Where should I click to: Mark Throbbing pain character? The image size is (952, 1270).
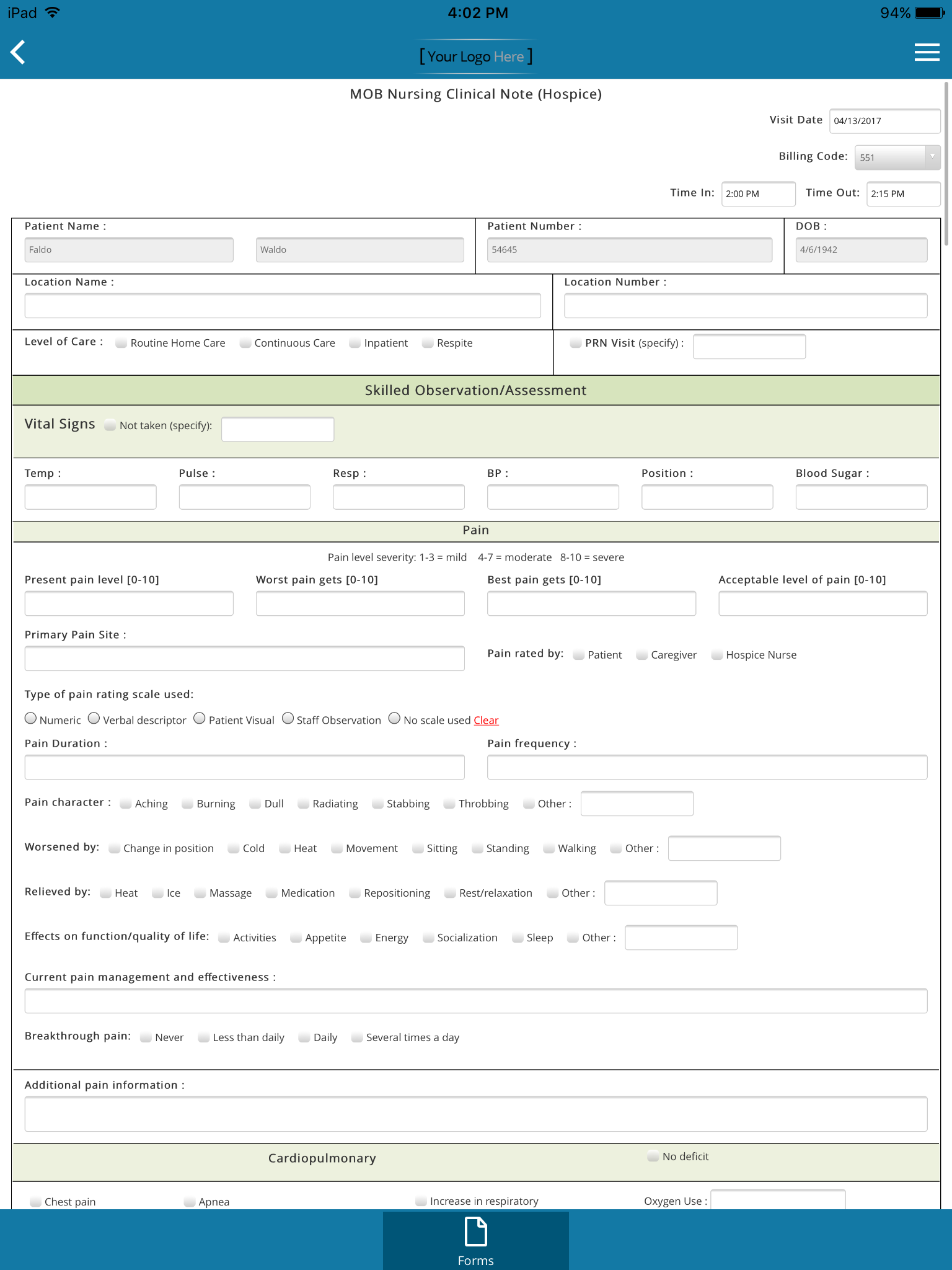[x=449, y=804]
